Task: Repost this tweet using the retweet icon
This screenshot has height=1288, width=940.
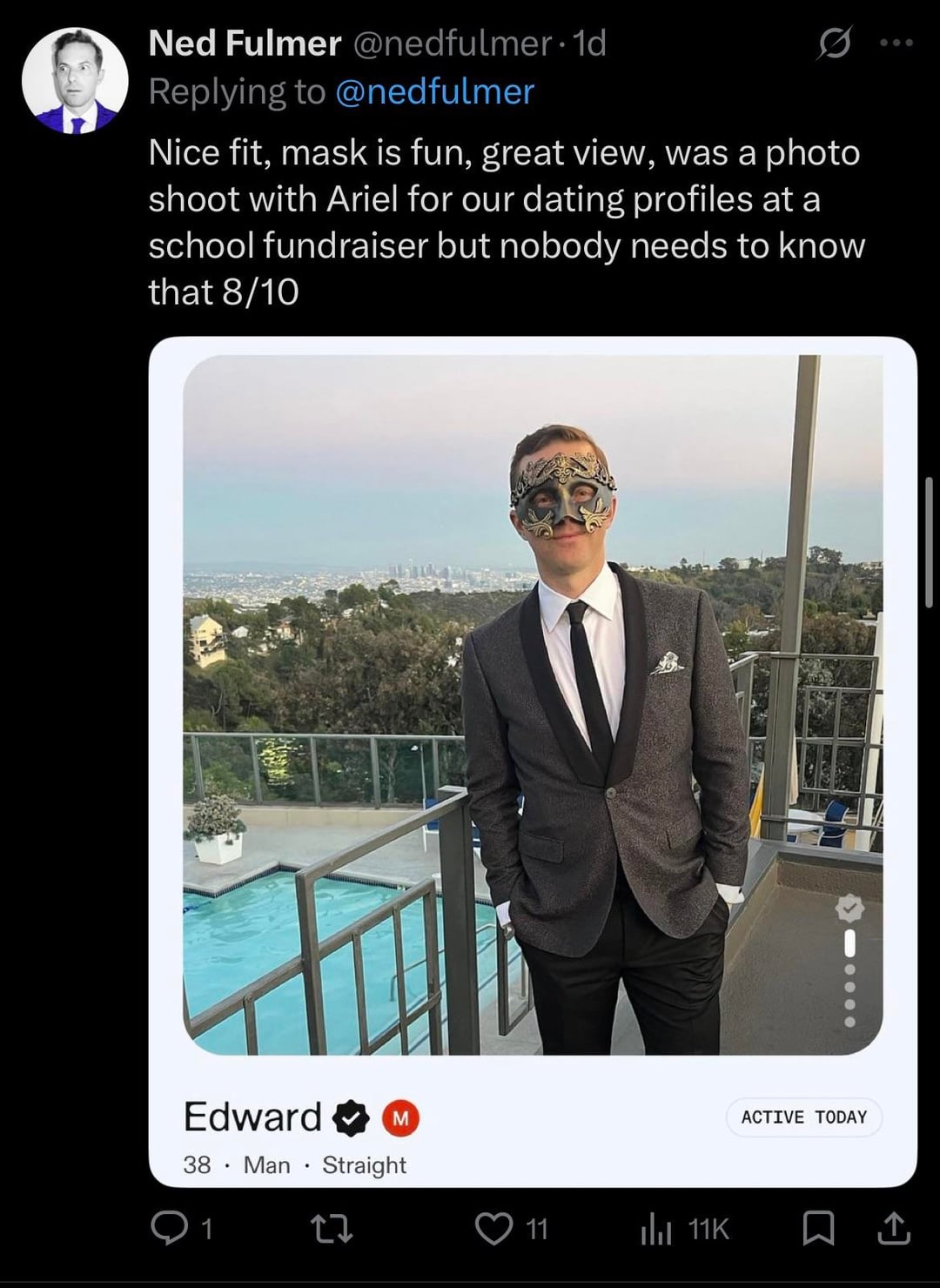Action: [332, 1228]
